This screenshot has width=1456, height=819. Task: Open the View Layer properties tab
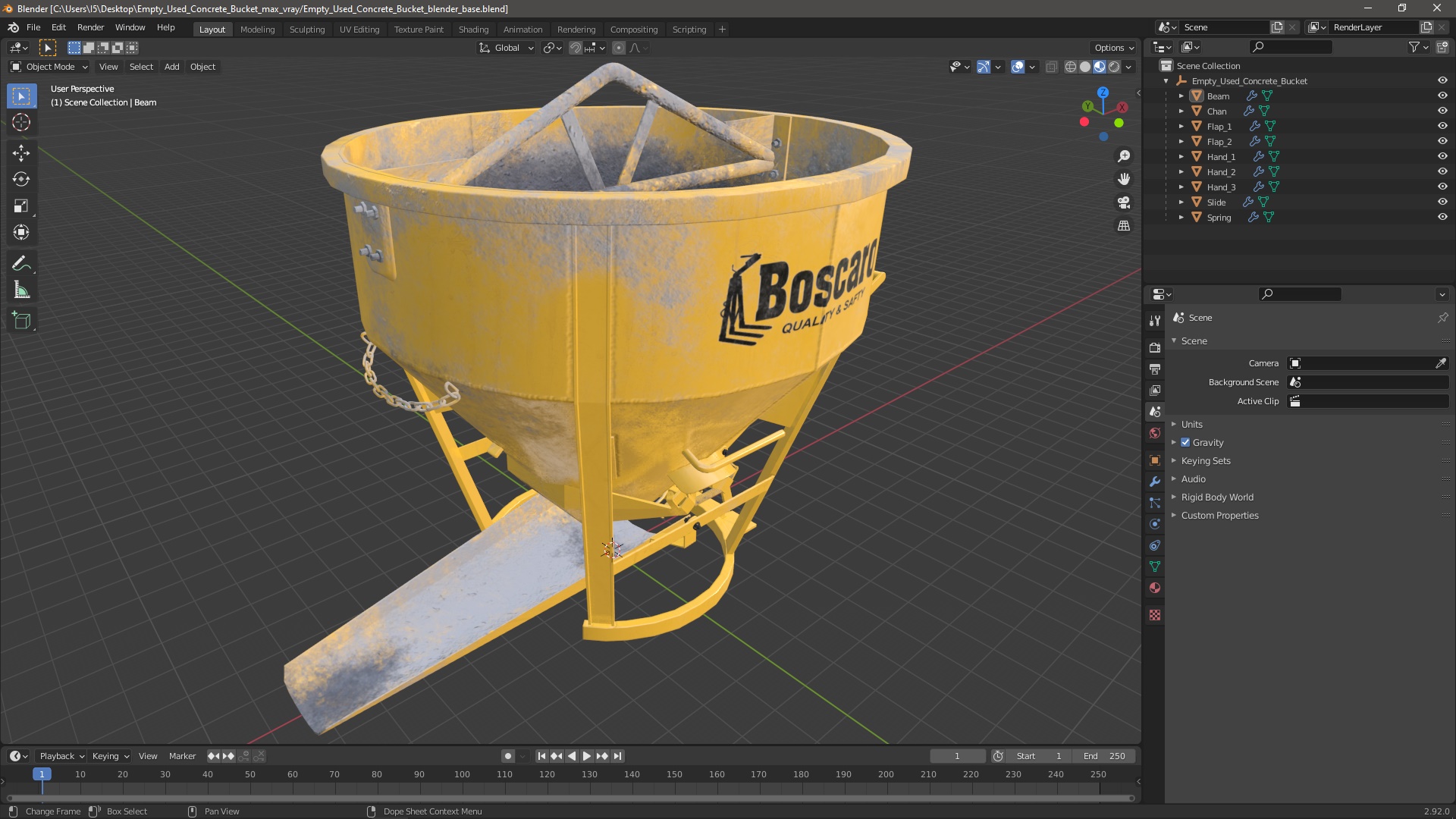pos(1155,390)
